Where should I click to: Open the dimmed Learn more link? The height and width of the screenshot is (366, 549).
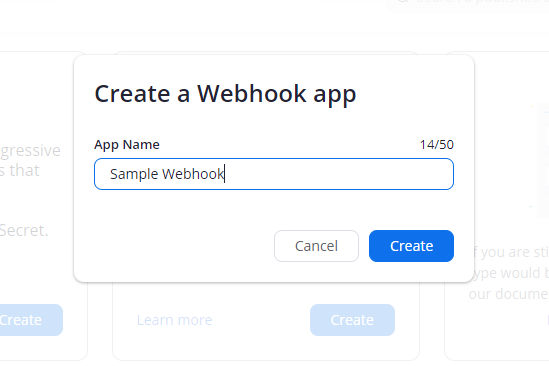pyautogui.click(x=174, y=320)
